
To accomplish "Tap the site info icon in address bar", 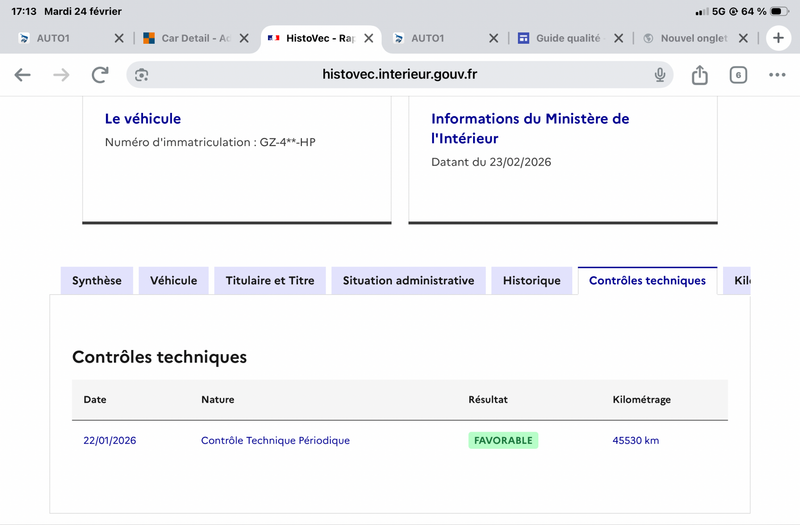I will (x=141, y=75).
